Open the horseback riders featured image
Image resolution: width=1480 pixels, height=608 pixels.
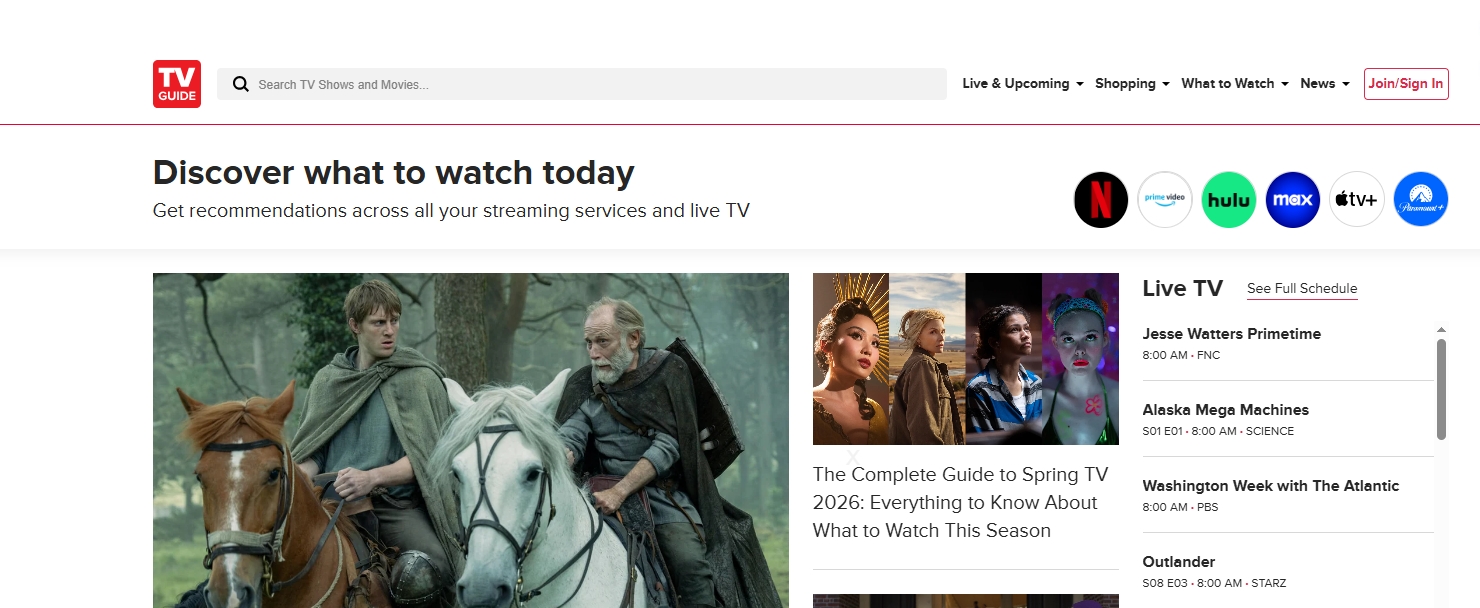(471, 440)
